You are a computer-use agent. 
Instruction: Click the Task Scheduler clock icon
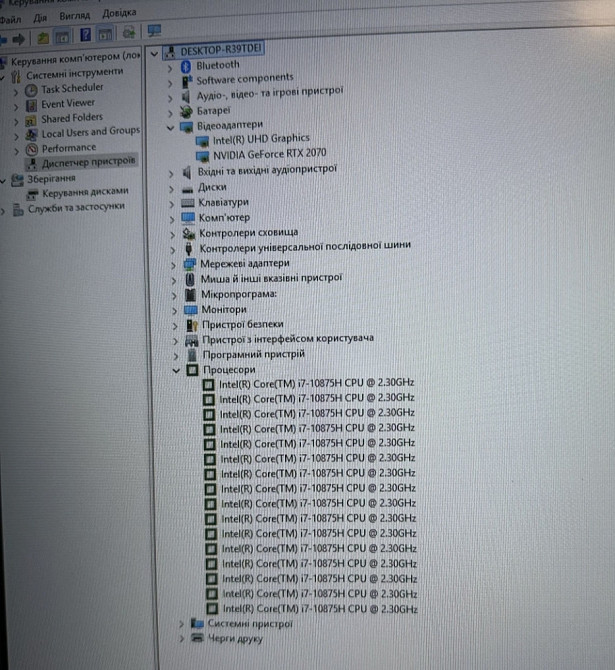[x=31, y=88]
